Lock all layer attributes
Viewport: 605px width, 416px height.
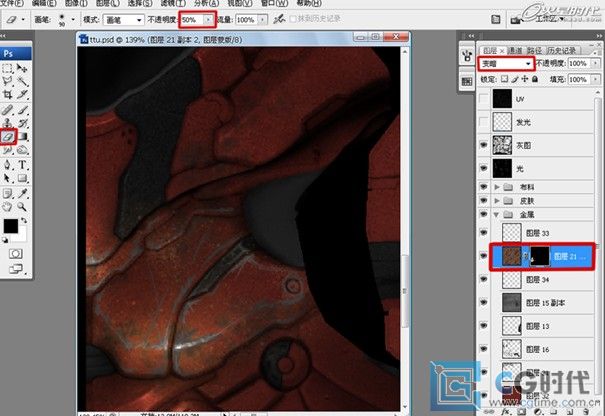[535, 79]
